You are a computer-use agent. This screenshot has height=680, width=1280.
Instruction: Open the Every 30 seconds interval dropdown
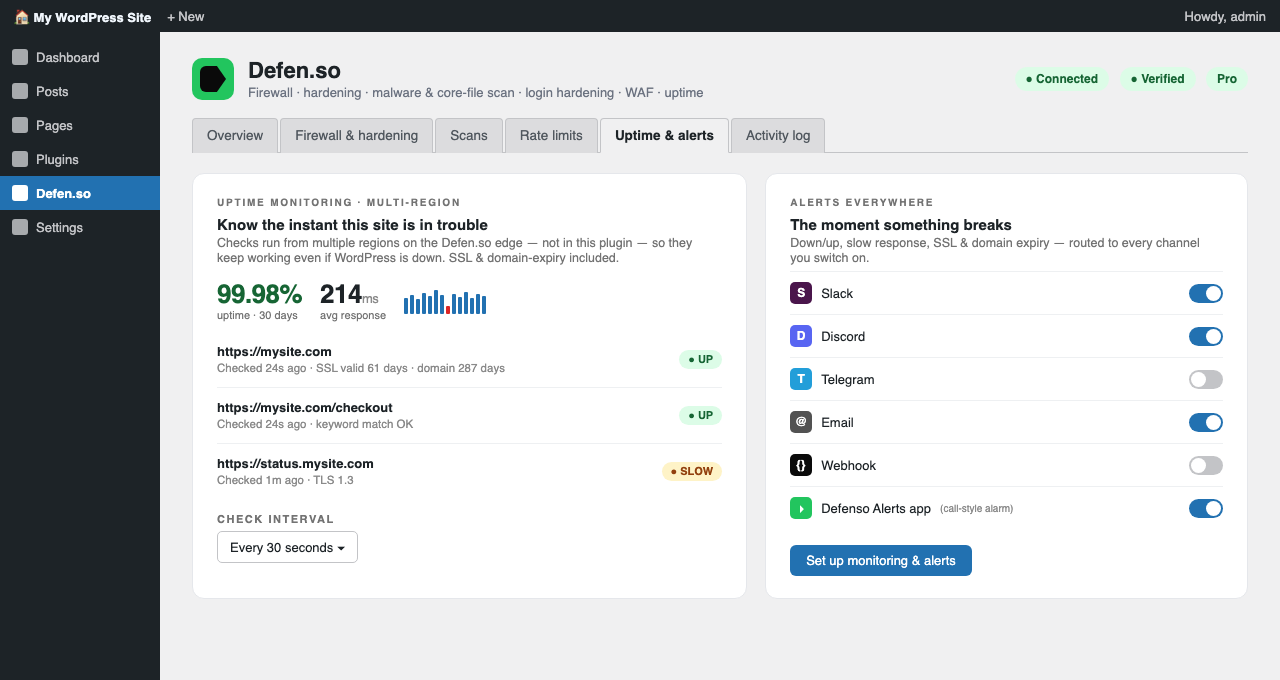287,547
